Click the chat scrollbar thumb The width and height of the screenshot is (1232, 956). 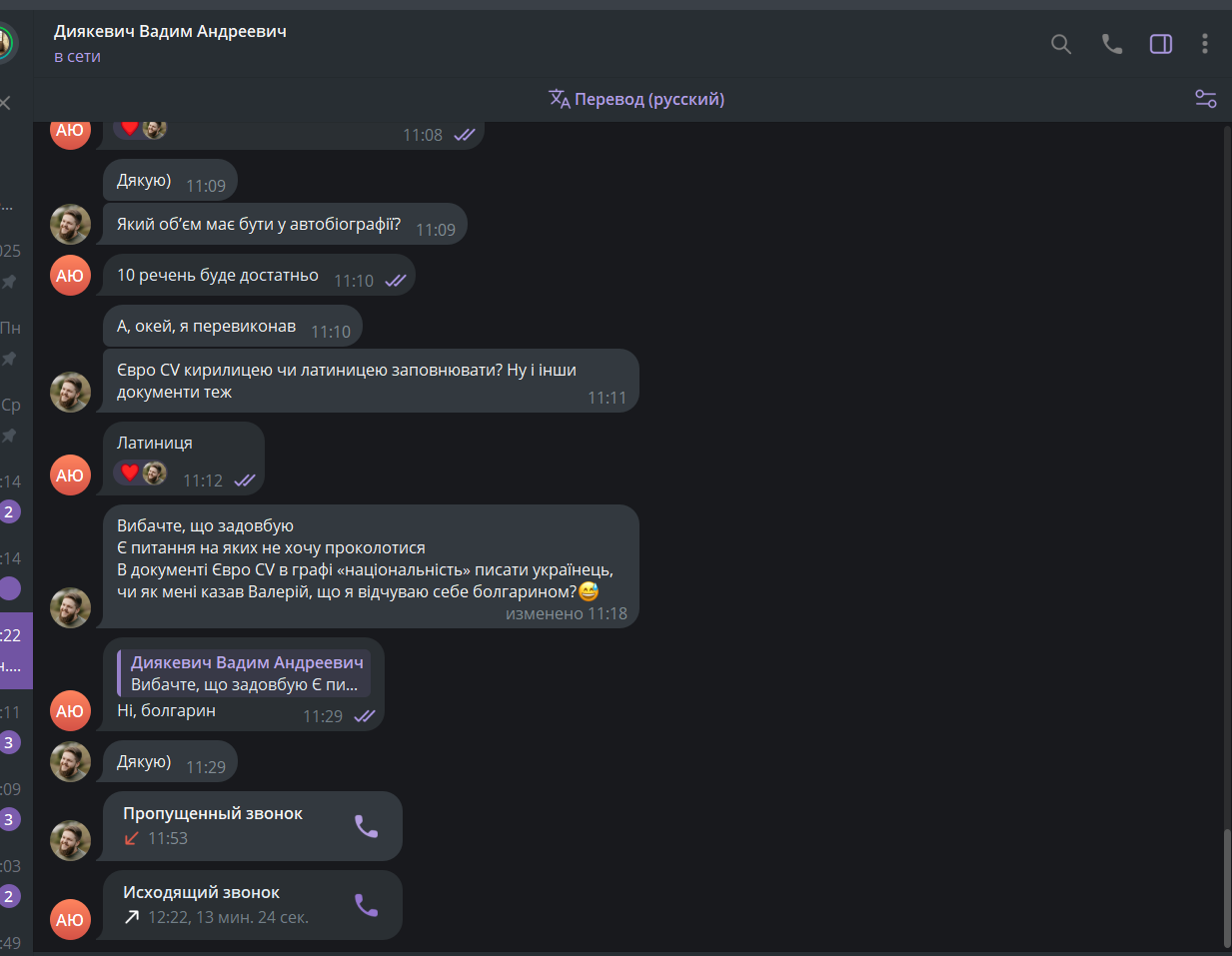tap(1227, 887)
